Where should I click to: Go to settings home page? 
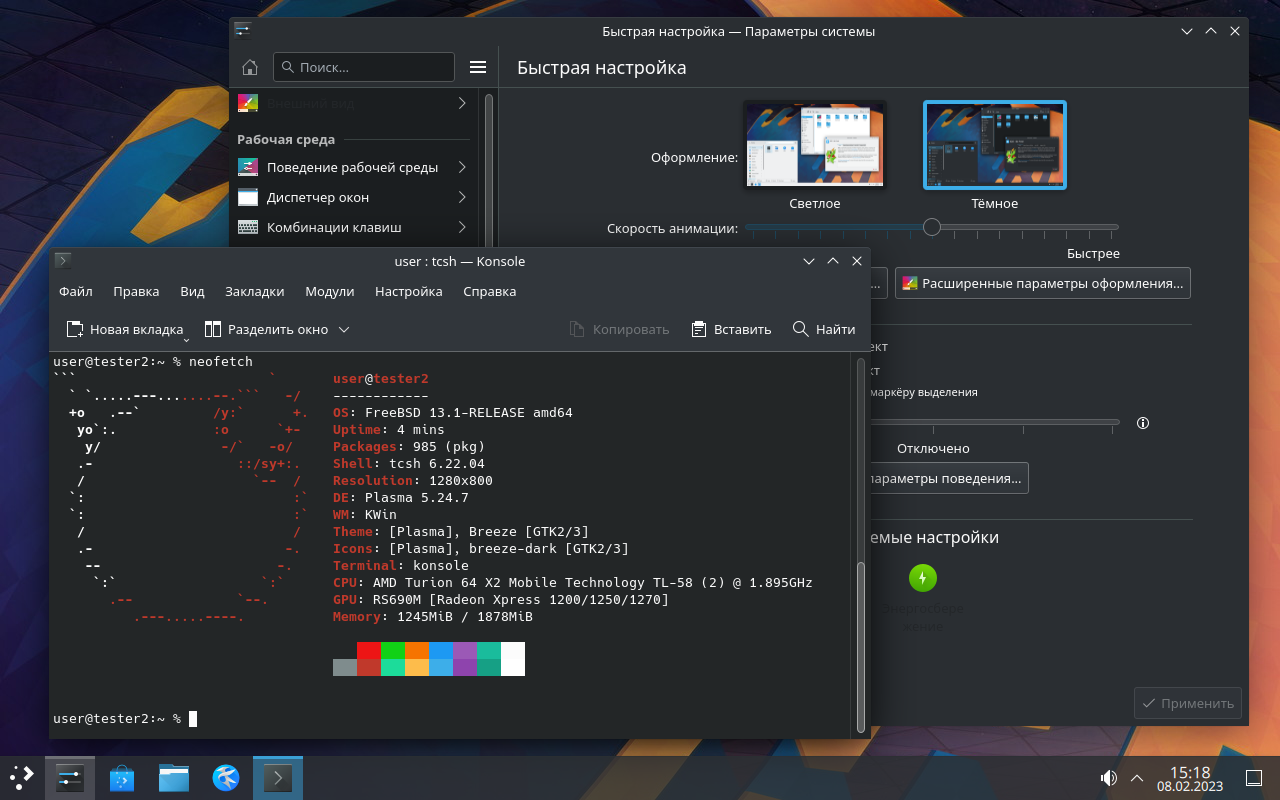[250, 67]
